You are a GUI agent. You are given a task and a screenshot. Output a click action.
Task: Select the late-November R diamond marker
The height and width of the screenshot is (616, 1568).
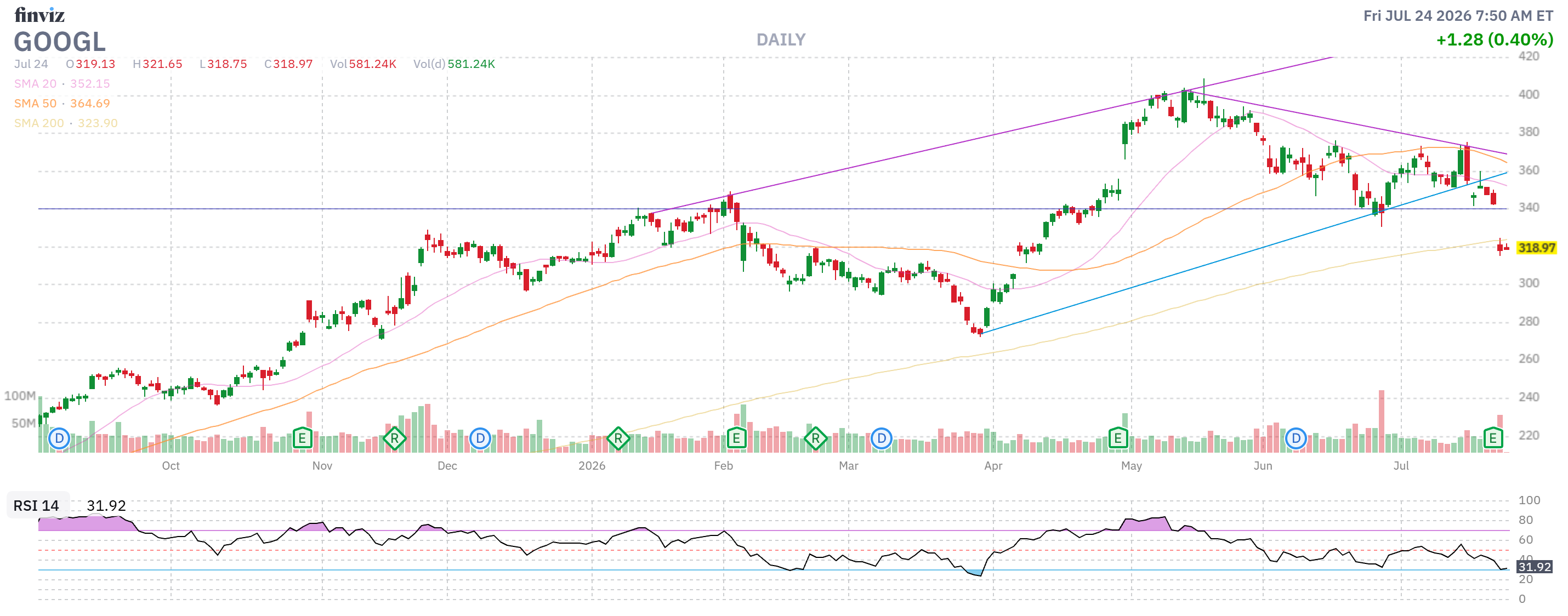(394, 438)
